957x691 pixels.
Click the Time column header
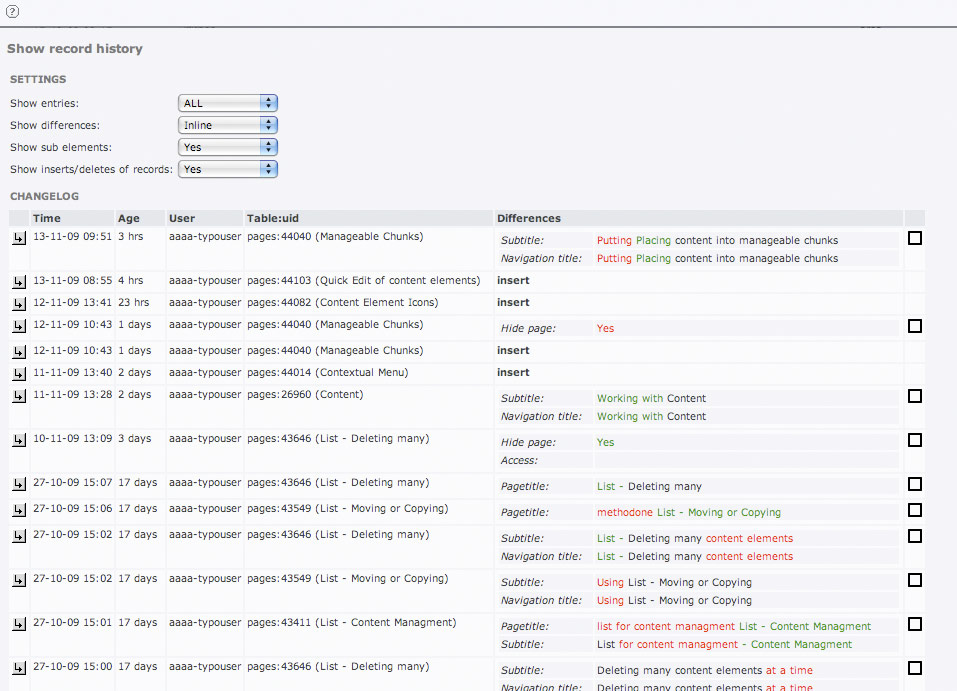pos(47,218)
